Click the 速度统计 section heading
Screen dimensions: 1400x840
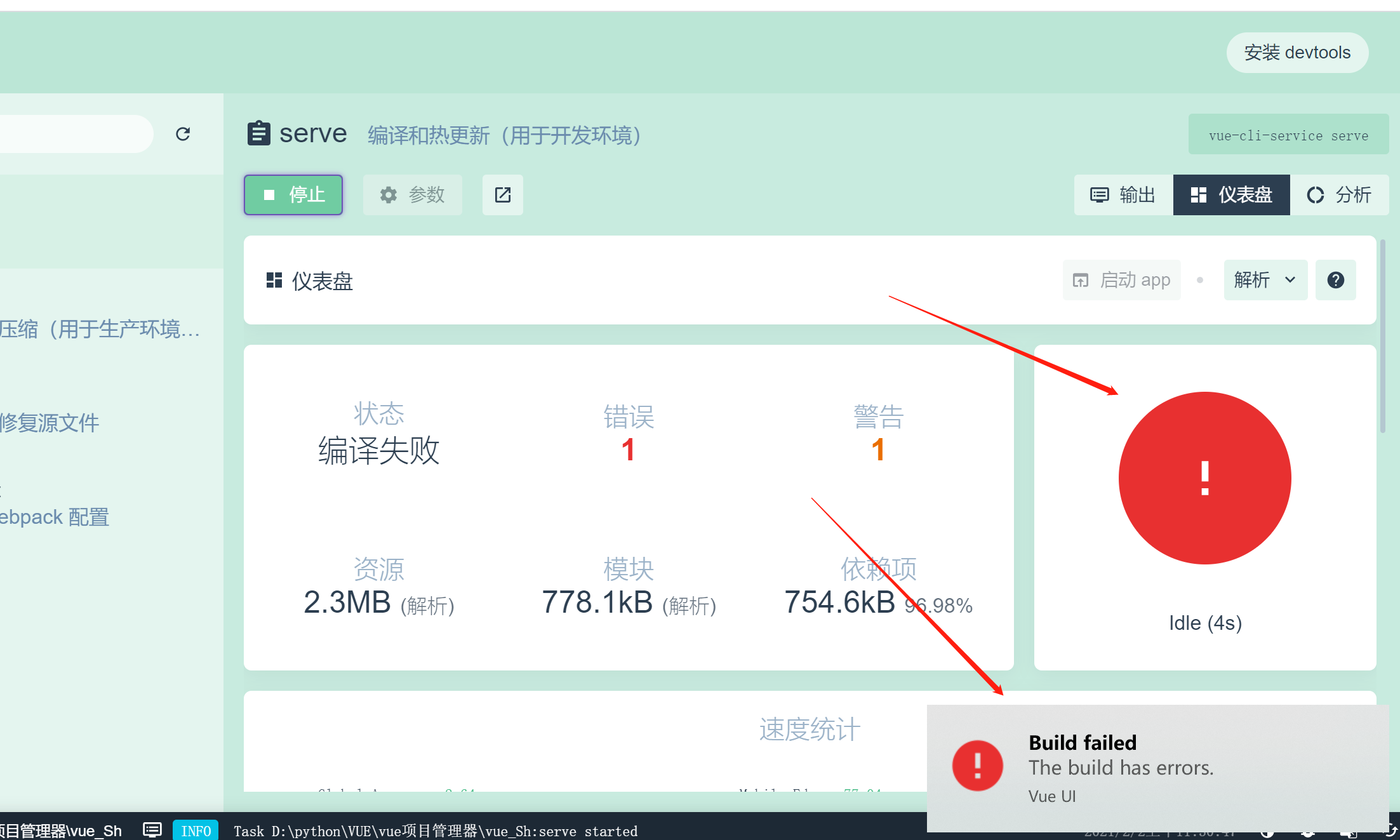810,729
